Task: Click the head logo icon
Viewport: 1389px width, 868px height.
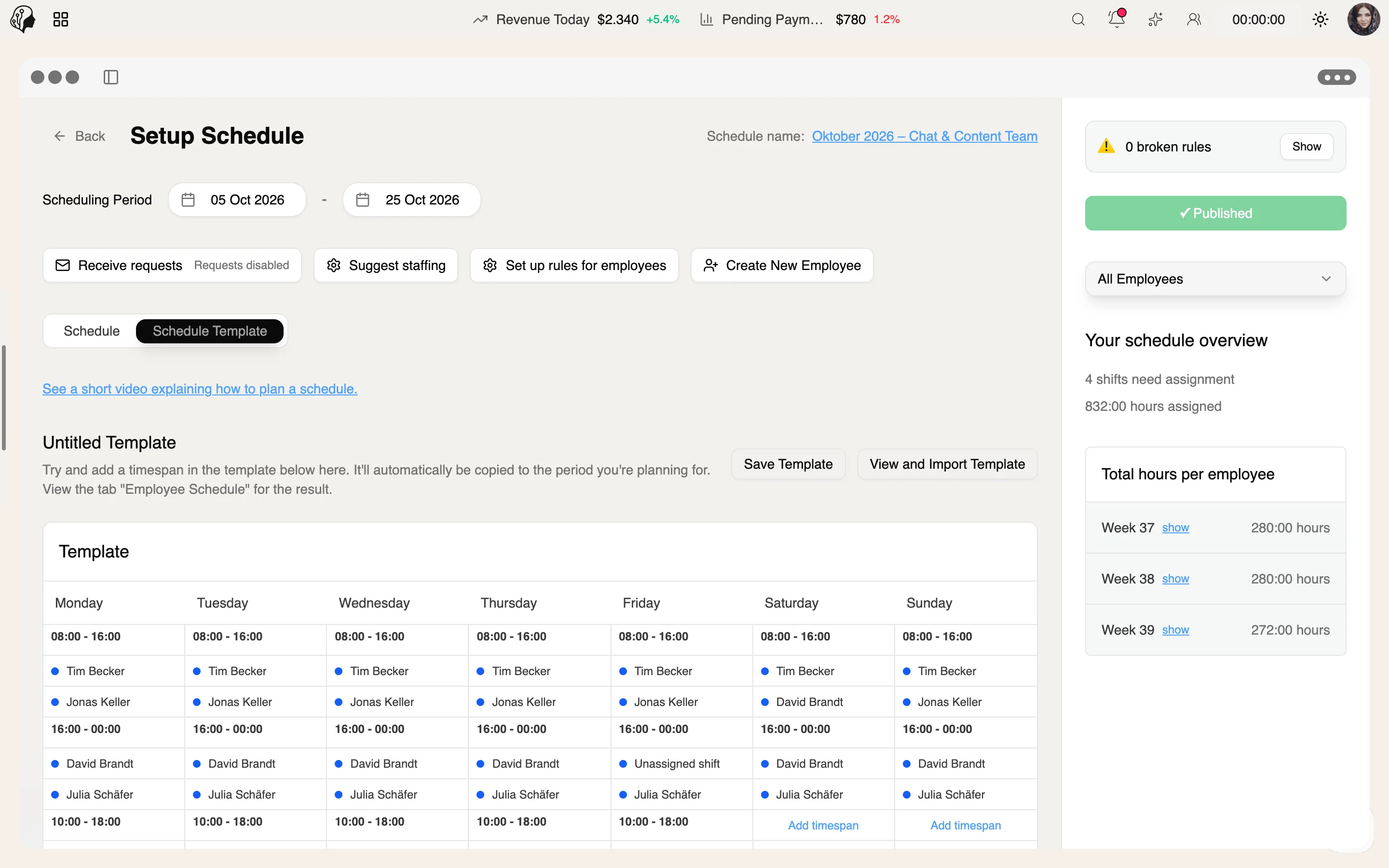Action: click(x=23, y=19)
